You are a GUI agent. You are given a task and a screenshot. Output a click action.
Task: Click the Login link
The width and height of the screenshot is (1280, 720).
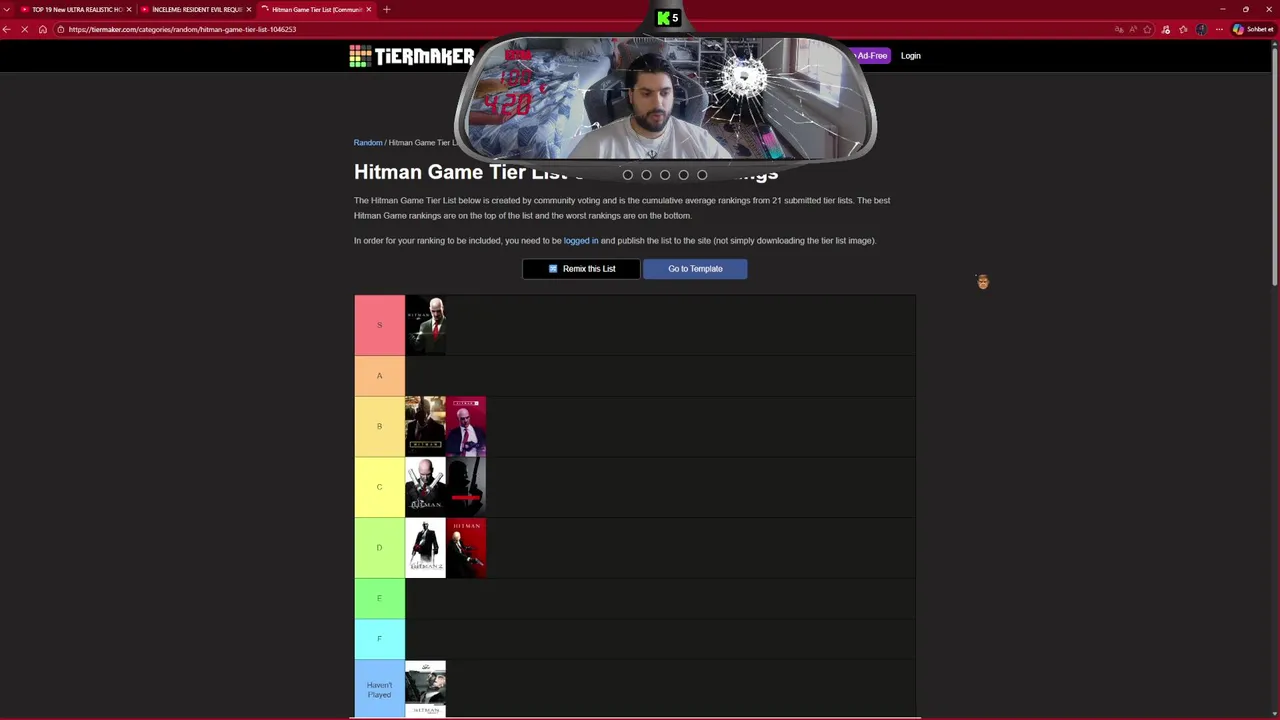tap(910, 56)
